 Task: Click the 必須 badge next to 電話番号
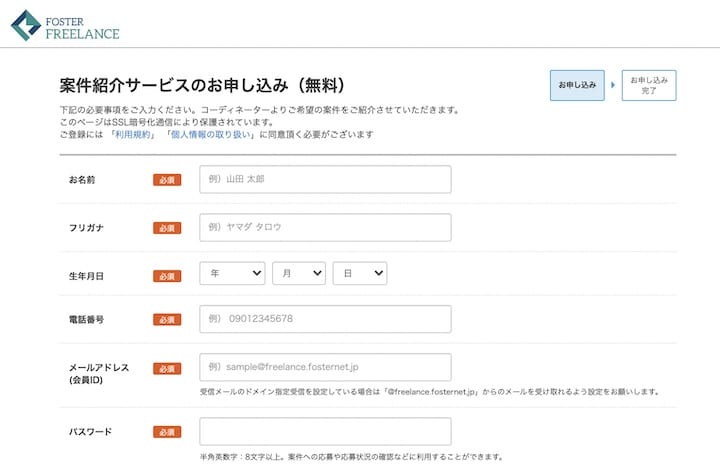click(167, 320)
